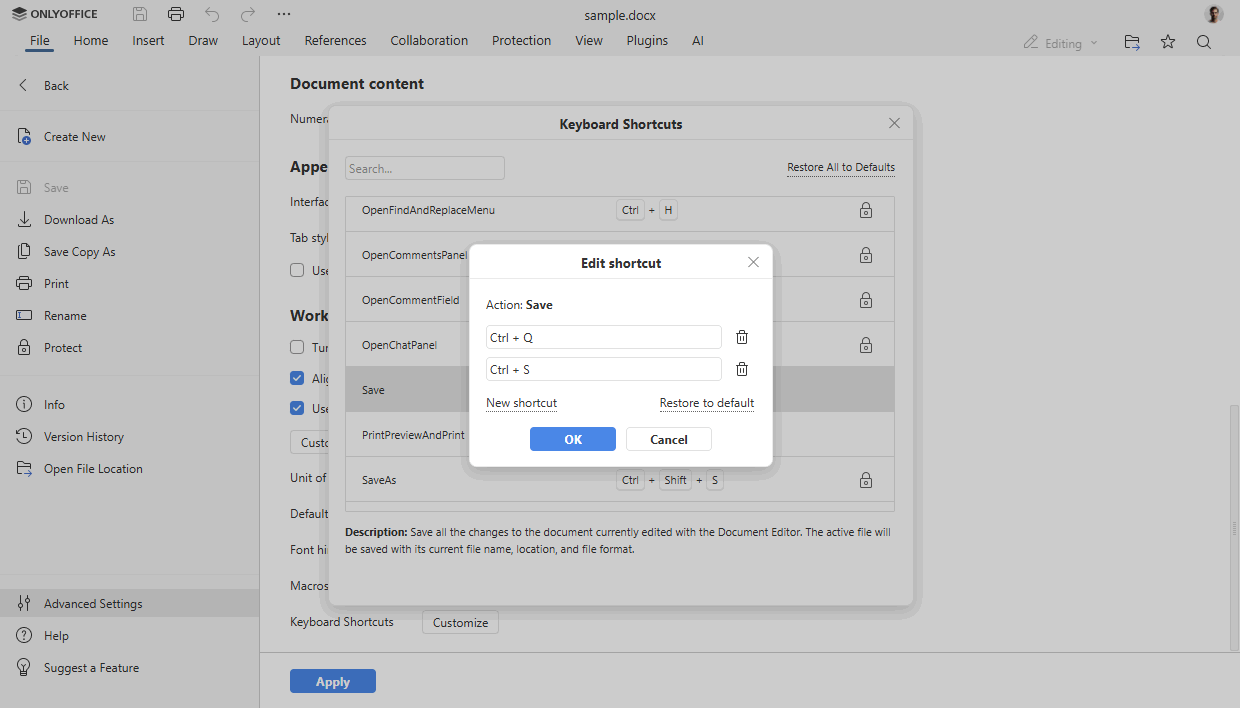Open the Editing mode dropdown
This screenshot has width=1240, height=708.
1060,42
